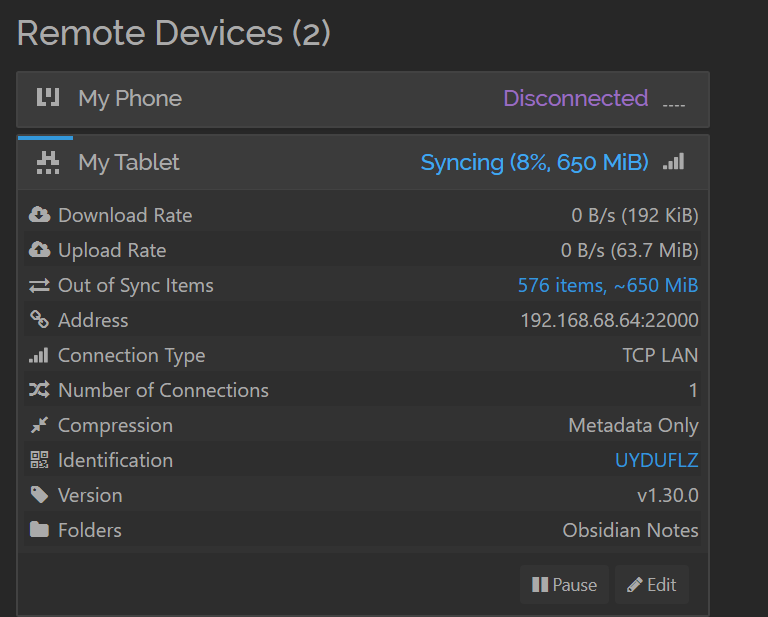Screen dimensions: 768x617
Task: Click the Identification QR code icon
Action: coord(39,460)
